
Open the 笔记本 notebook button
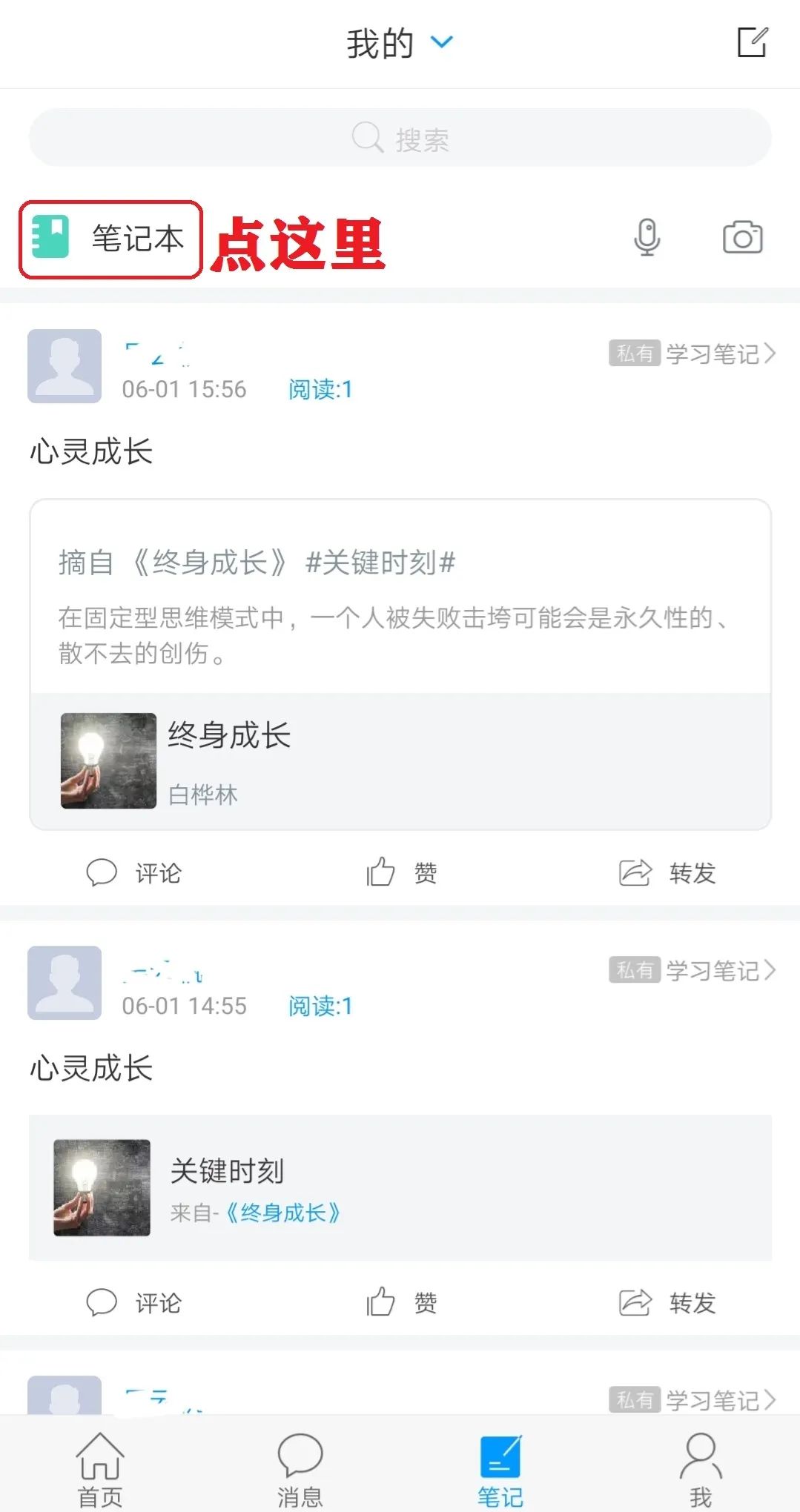pos(110,239)
